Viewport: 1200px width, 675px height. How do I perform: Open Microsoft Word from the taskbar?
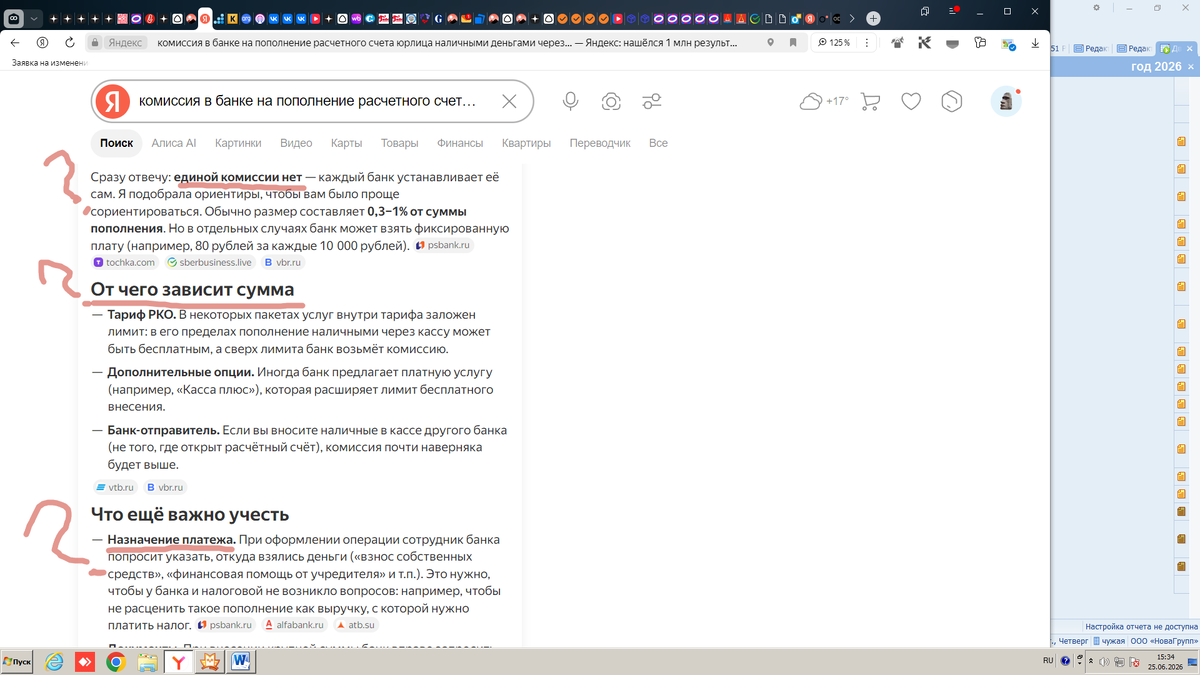241,661
